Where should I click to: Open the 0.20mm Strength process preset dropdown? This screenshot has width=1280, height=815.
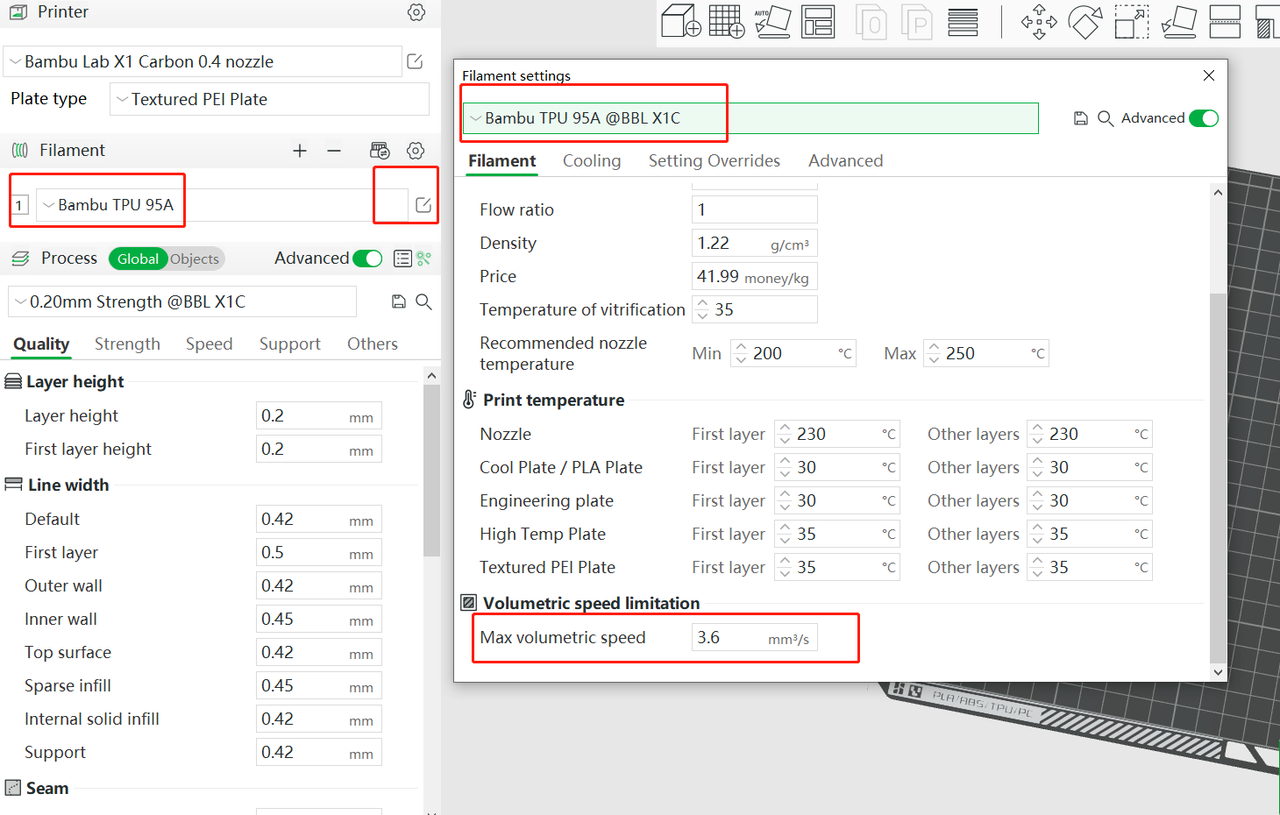click(x=182, y=302)
